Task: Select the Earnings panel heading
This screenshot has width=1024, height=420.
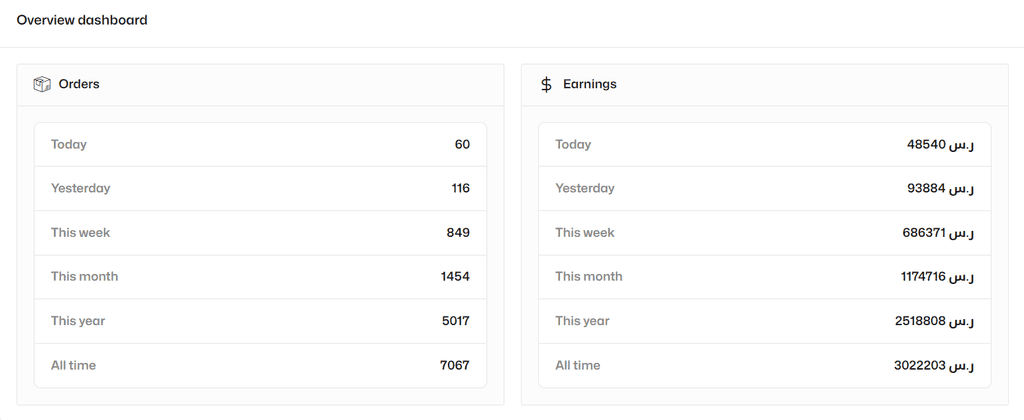Action: (590, 84)
